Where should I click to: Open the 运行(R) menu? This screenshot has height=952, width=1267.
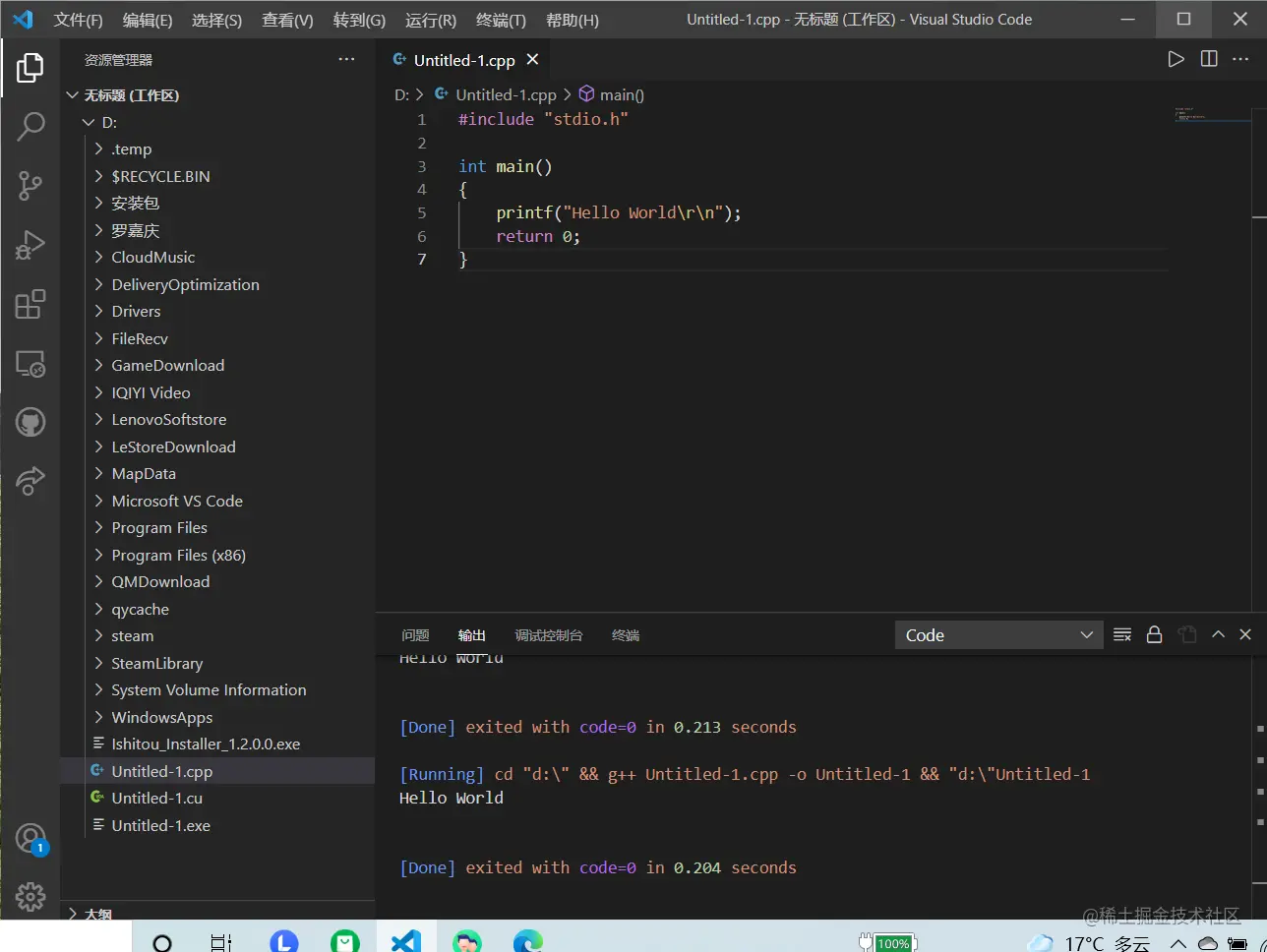click(431, 20)
